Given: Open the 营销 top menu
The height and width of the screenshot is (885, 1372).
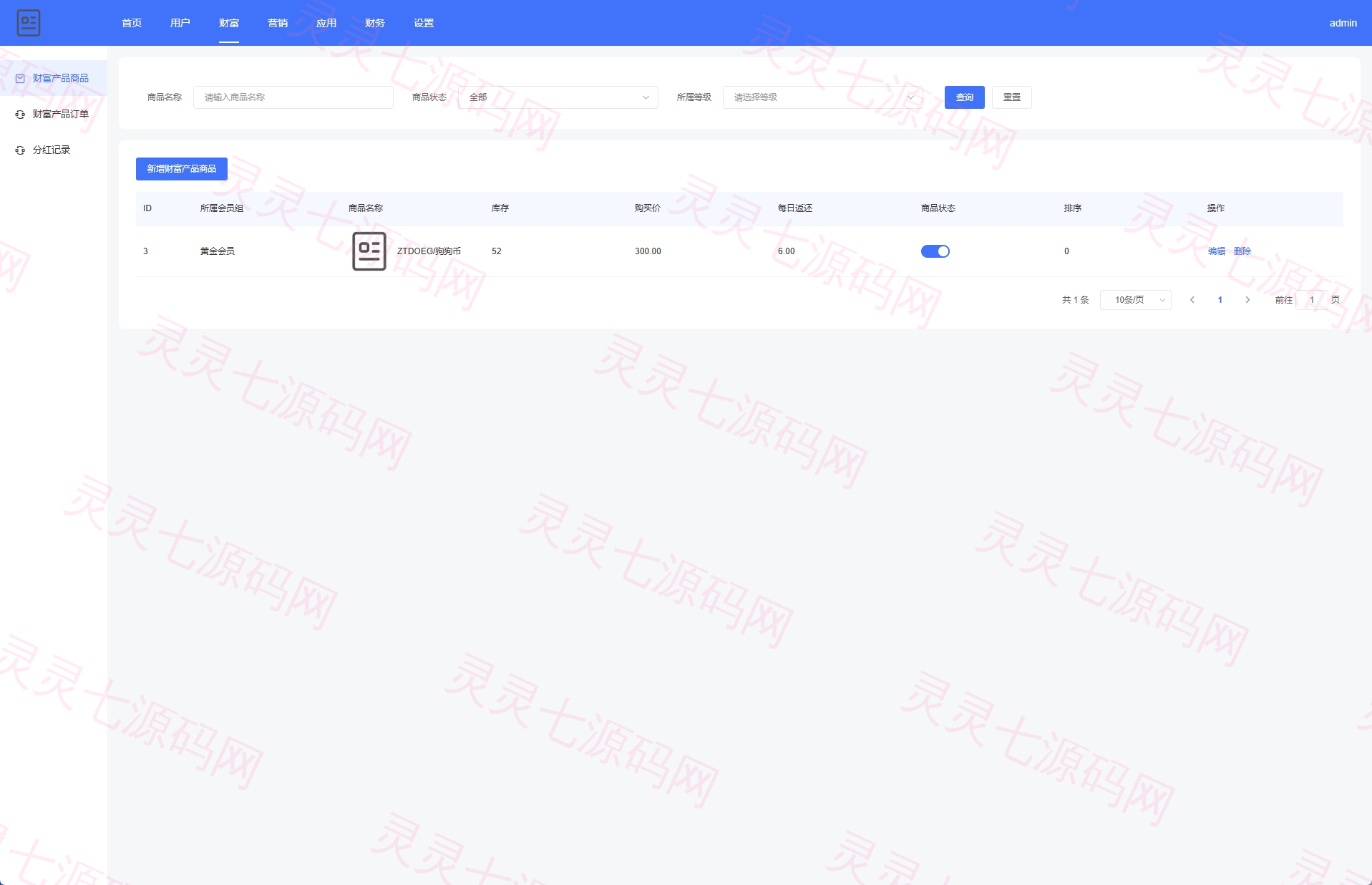Looking at the screenshot, I should coord(278,23).
